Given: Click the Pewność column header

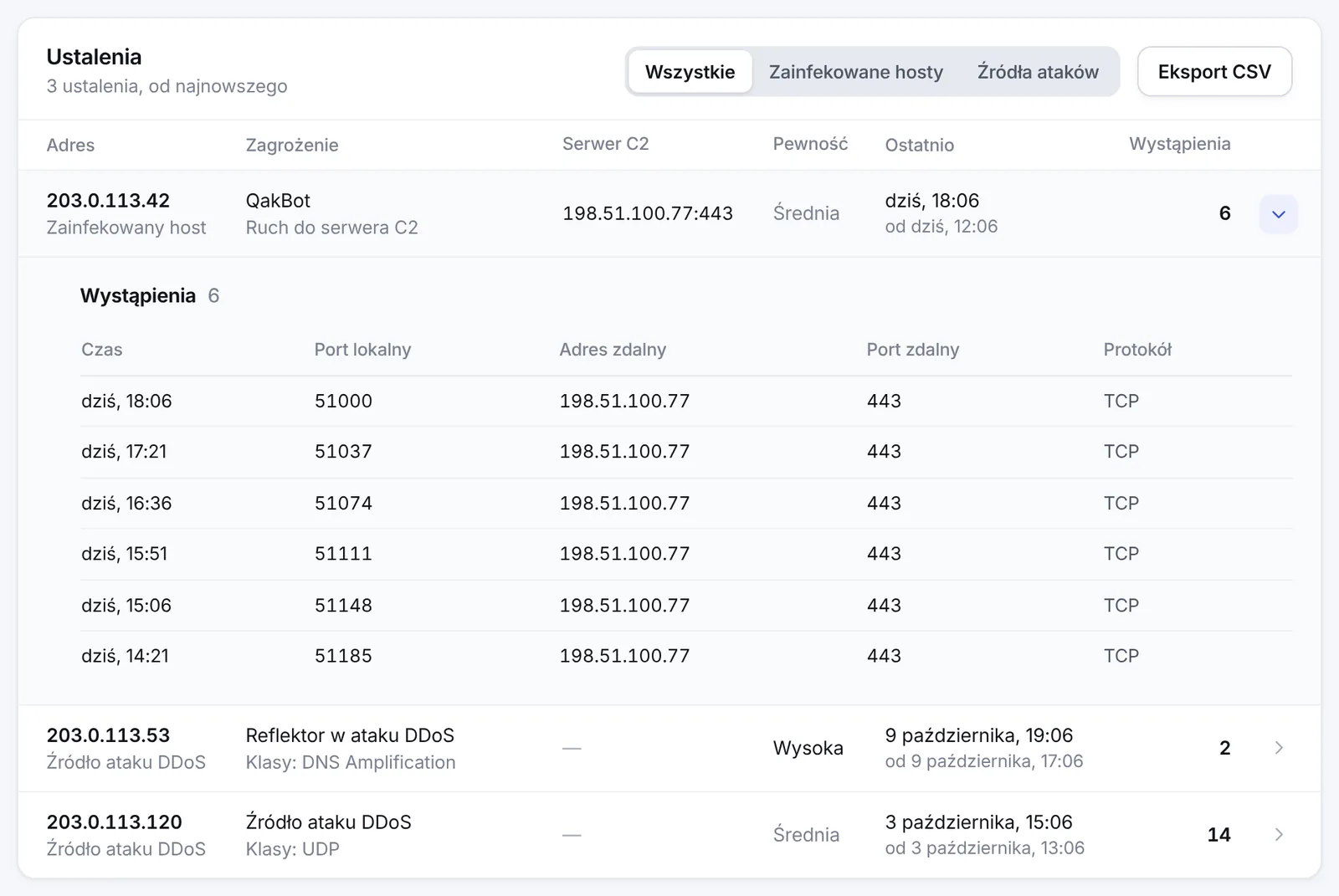Looking at the screenshot, I should (810, 144).
